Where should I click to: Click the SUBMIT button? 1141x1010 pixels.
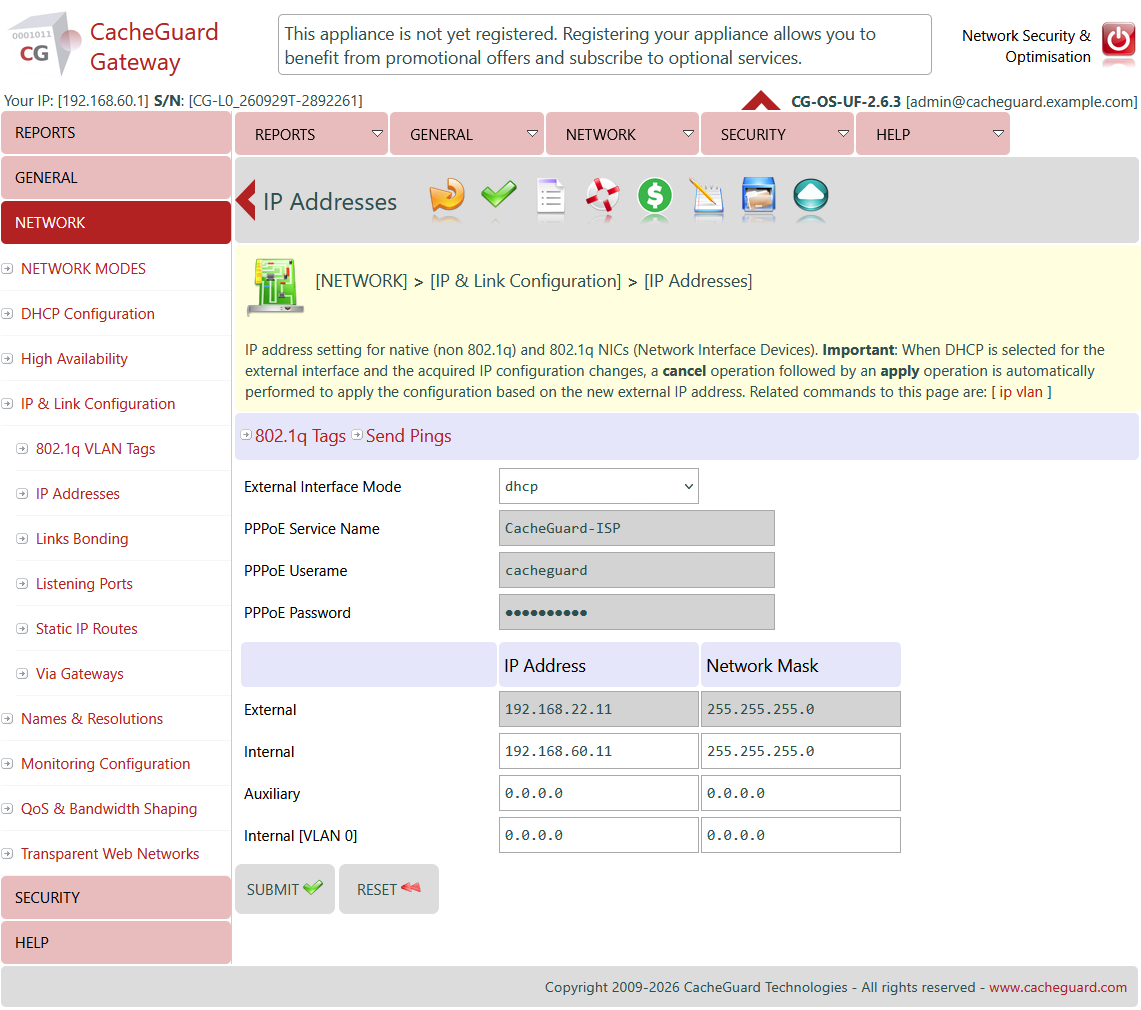point(285,889)
